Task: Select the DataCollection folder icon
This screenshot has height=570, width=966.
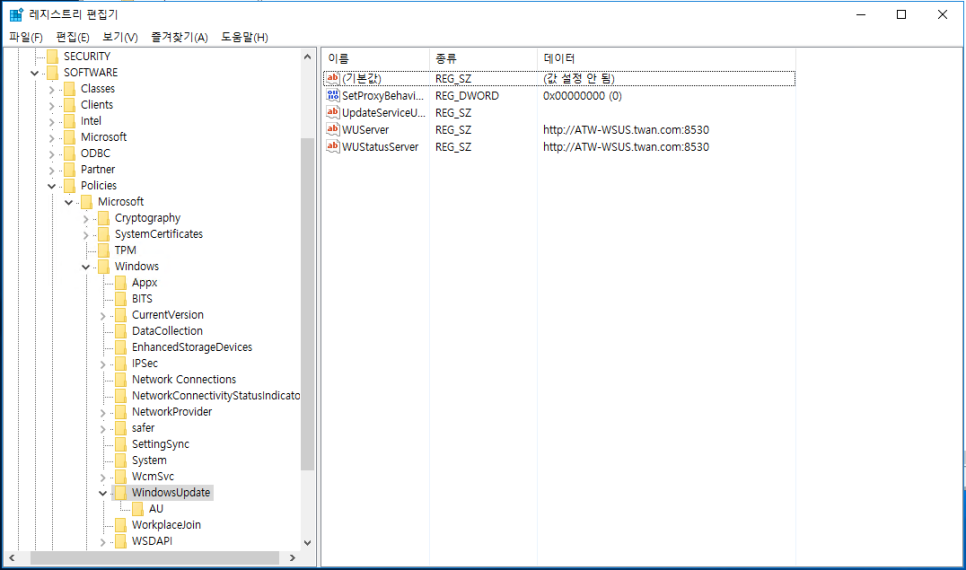Action: (121, 331)
